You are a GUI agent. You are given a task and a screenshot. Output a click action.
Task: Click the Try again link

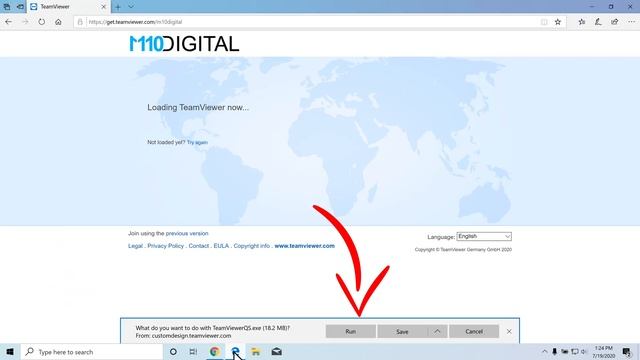(197, 142)
